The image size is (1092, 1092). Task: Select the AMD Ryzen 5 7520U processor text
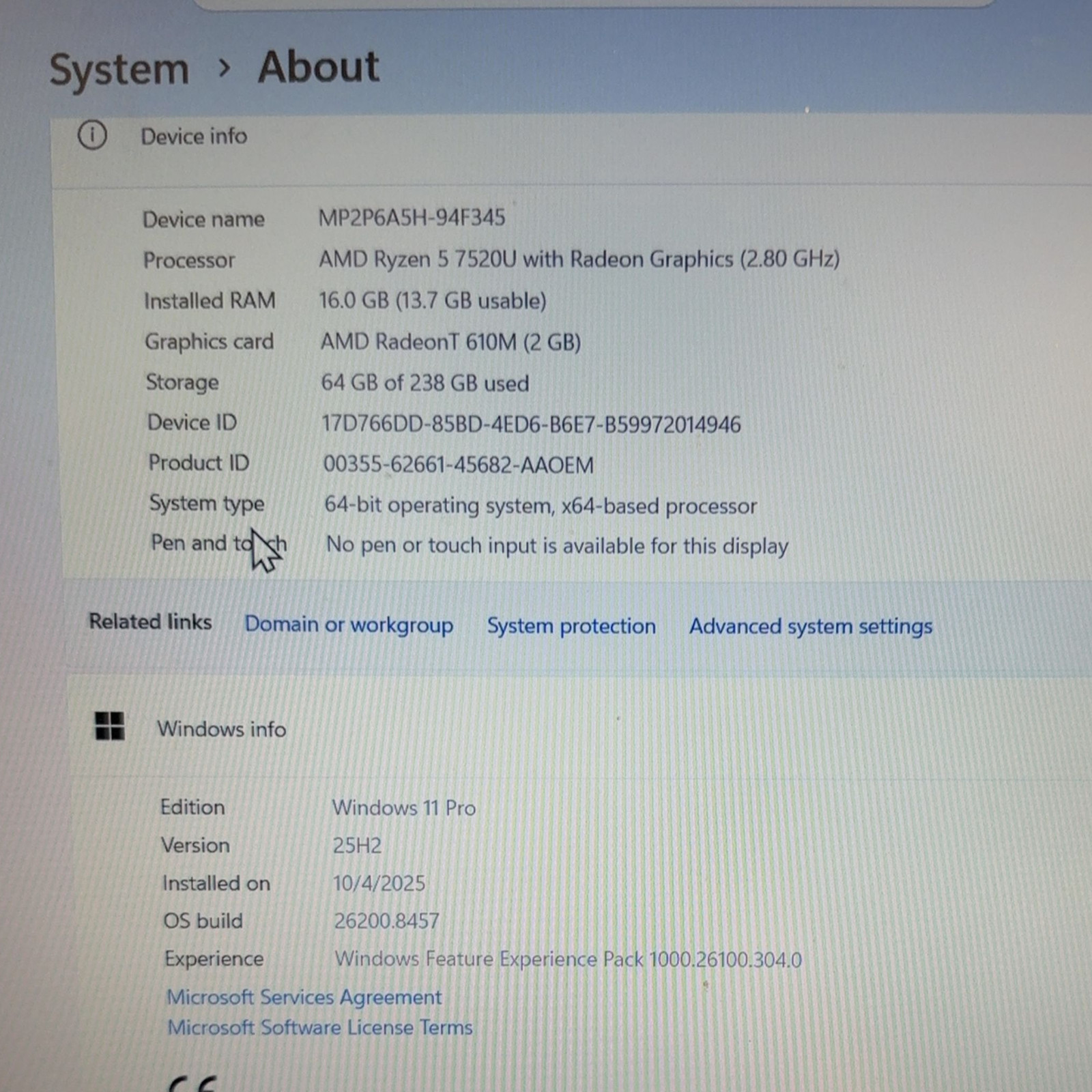(579, 259)
